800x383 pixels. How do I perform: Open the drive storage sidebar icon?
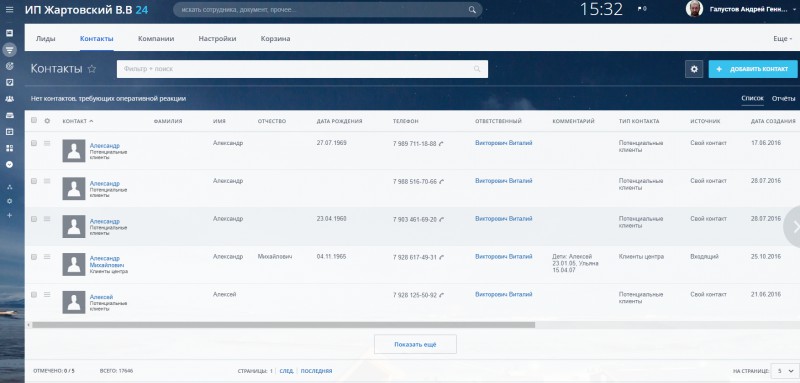pyautogui.click(x=9, y=115)
